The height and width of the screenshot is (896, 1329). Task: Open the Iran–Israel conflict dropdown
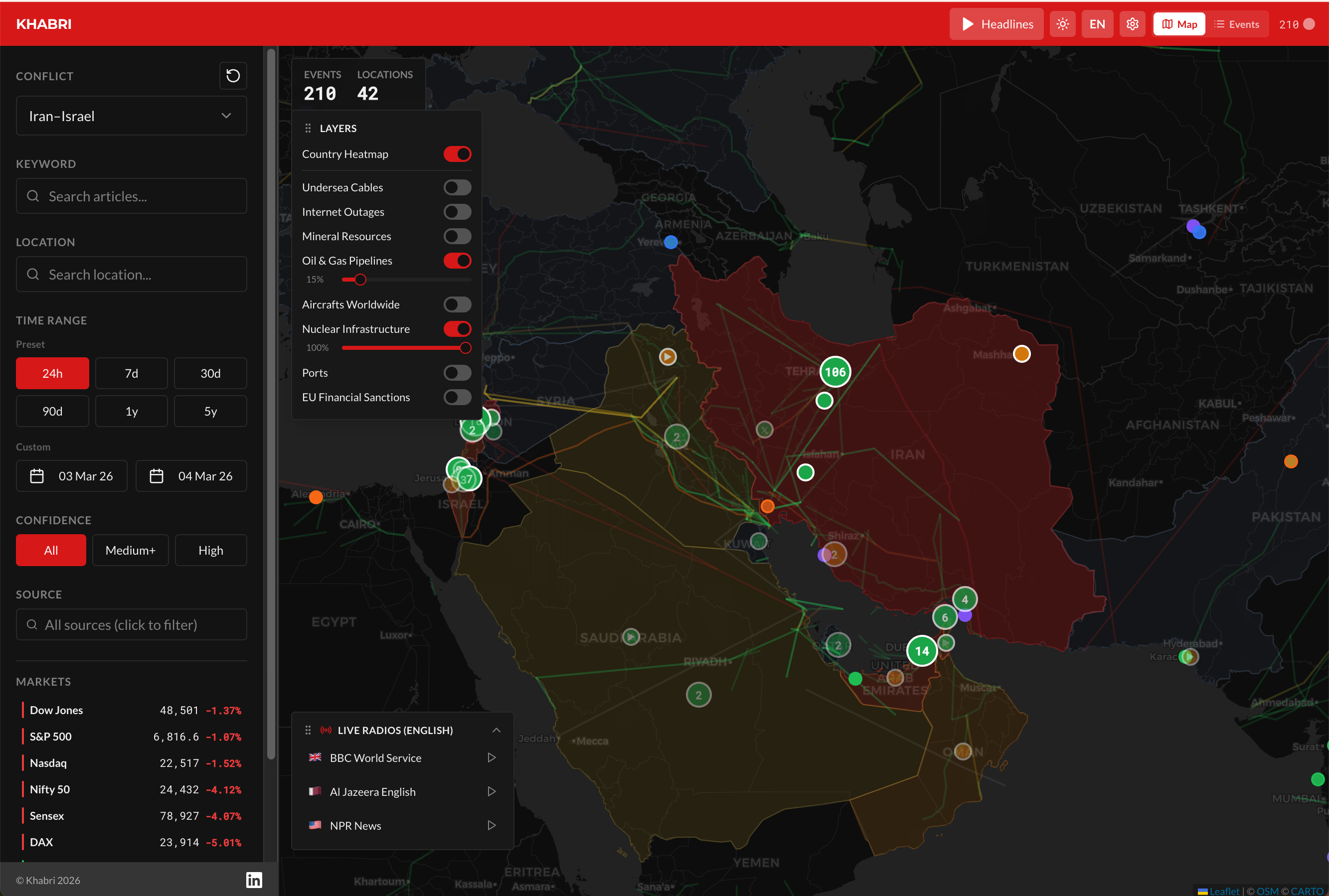131,116
